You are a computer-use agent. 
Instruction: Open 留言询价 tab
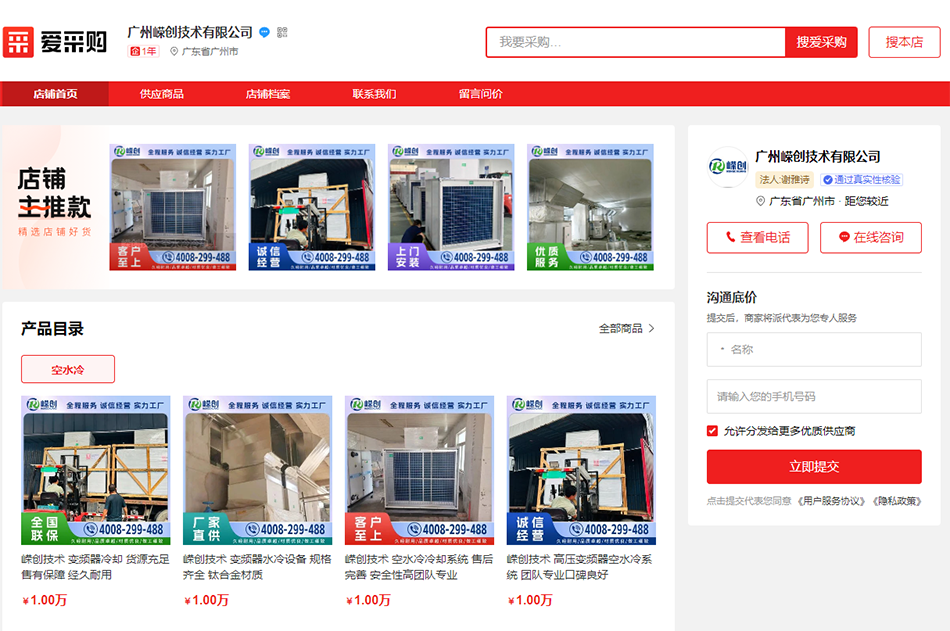(x=480, y=94)
